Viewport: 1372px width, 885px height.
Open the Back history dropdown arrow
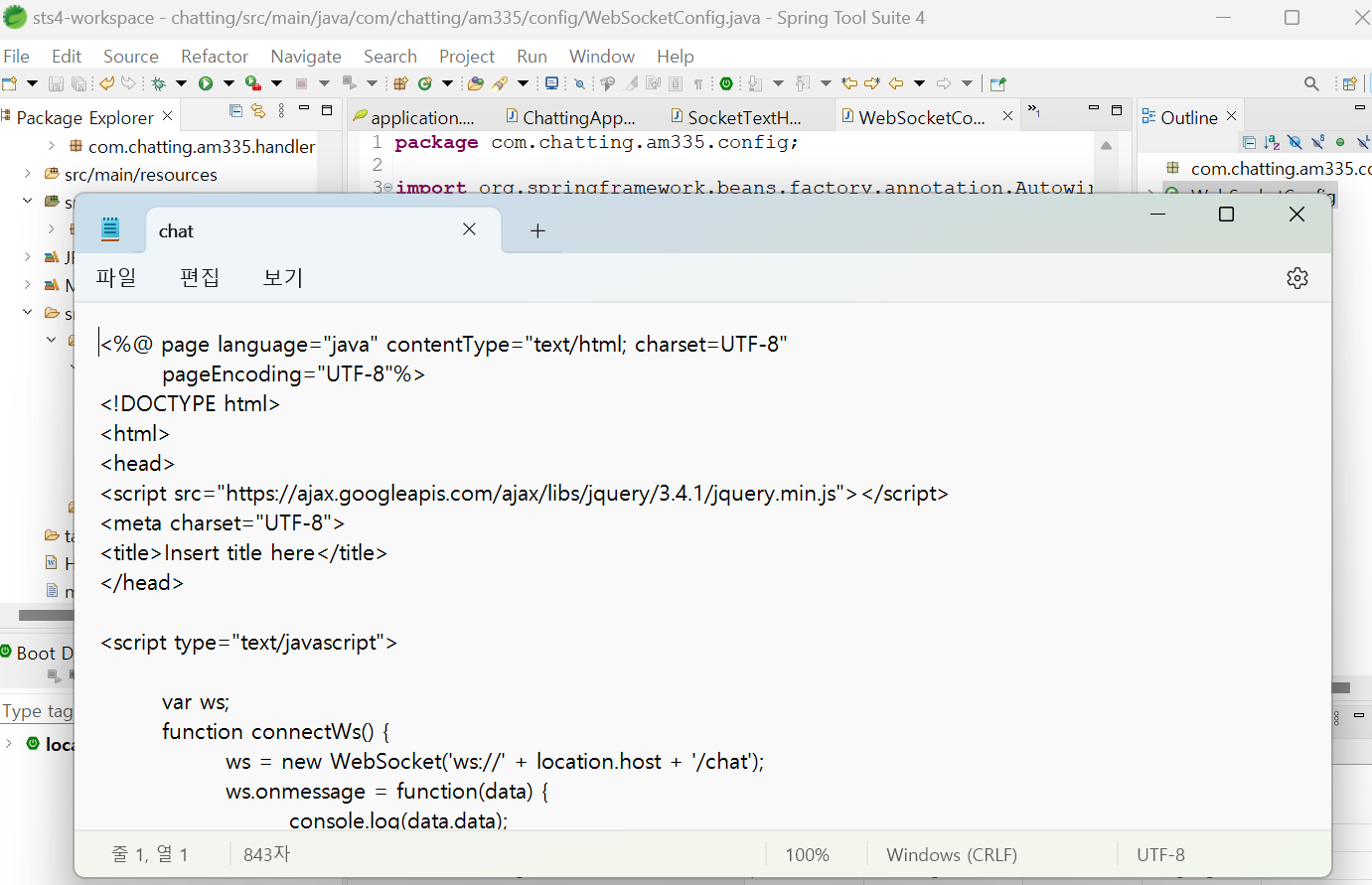919,83
